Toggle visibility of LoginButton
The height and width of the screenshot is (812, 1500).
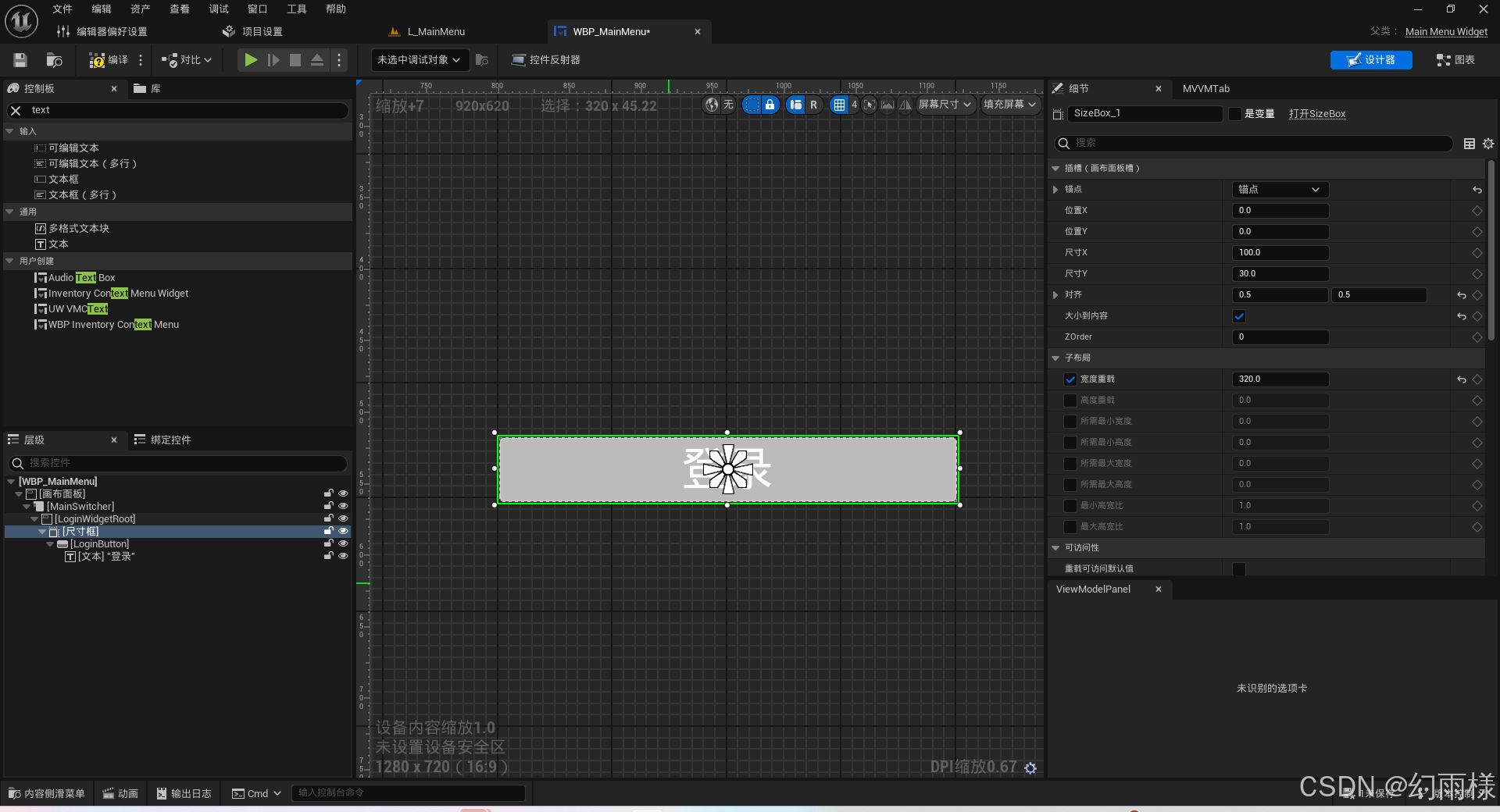[343, 544]
